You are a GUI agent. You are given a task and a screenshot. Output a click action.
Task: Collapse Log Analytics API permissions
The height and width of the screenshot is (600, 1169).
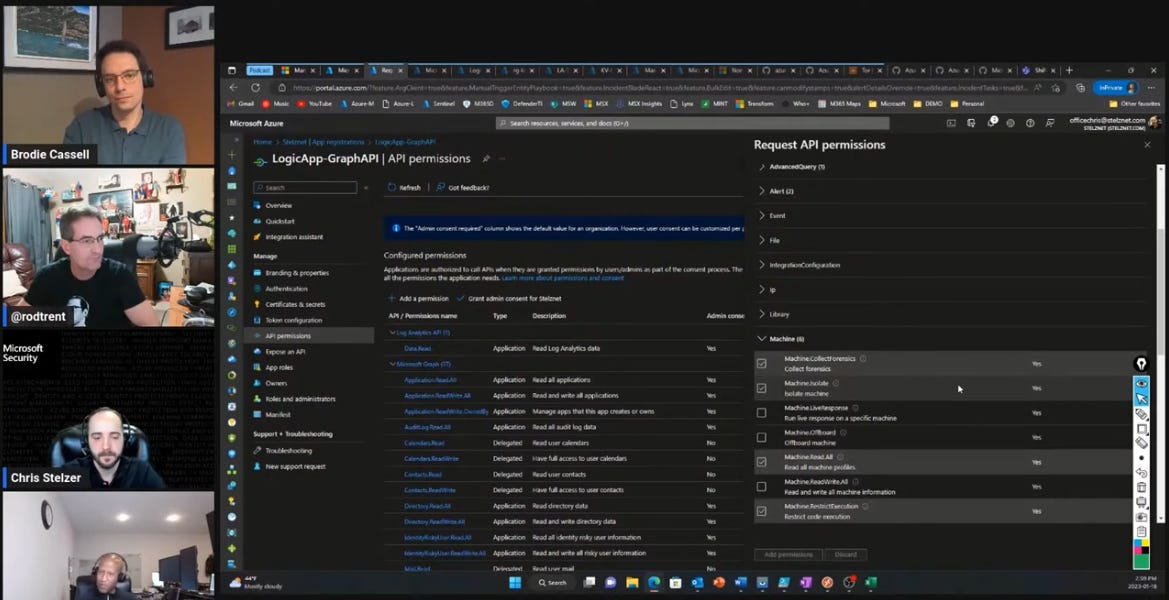pyautogui.click(x=393, y=332)
